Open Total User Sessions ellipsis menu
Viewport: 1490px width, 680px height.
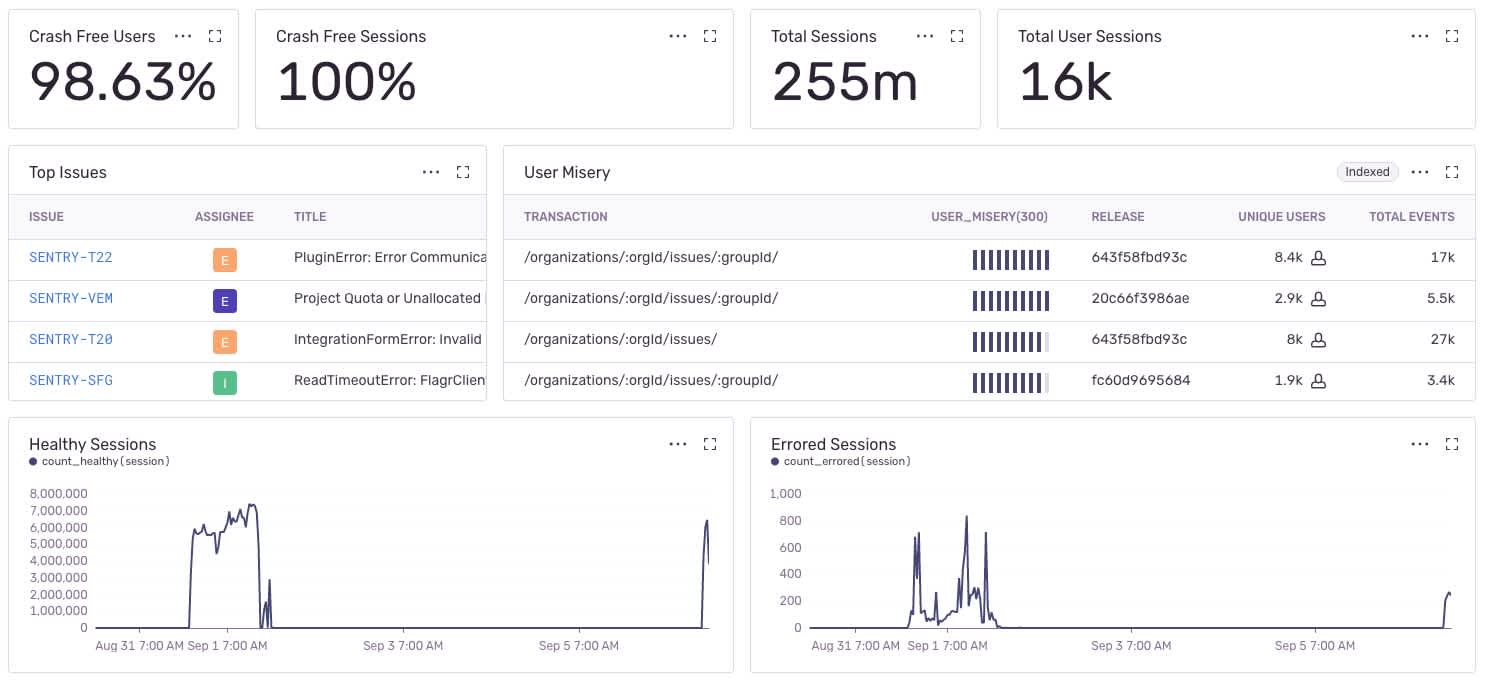pos(1420,36)
